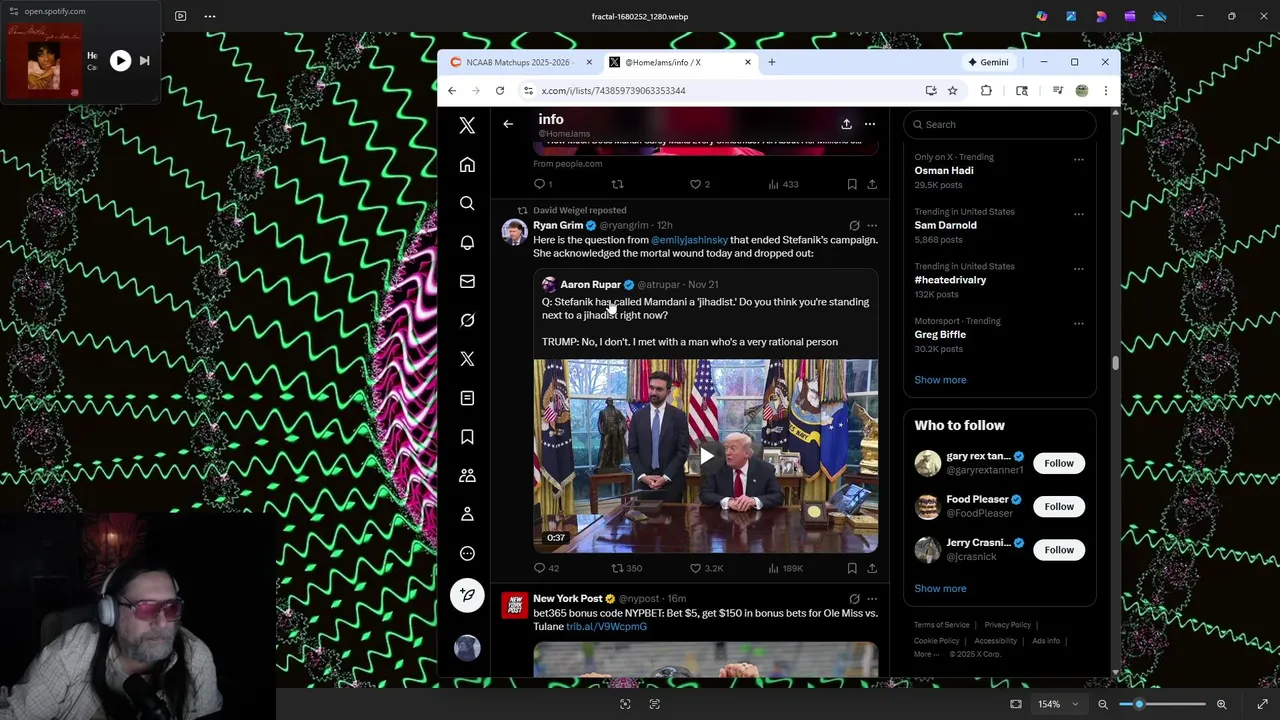Open Gemini in Chrome

[x=988, y=62]
